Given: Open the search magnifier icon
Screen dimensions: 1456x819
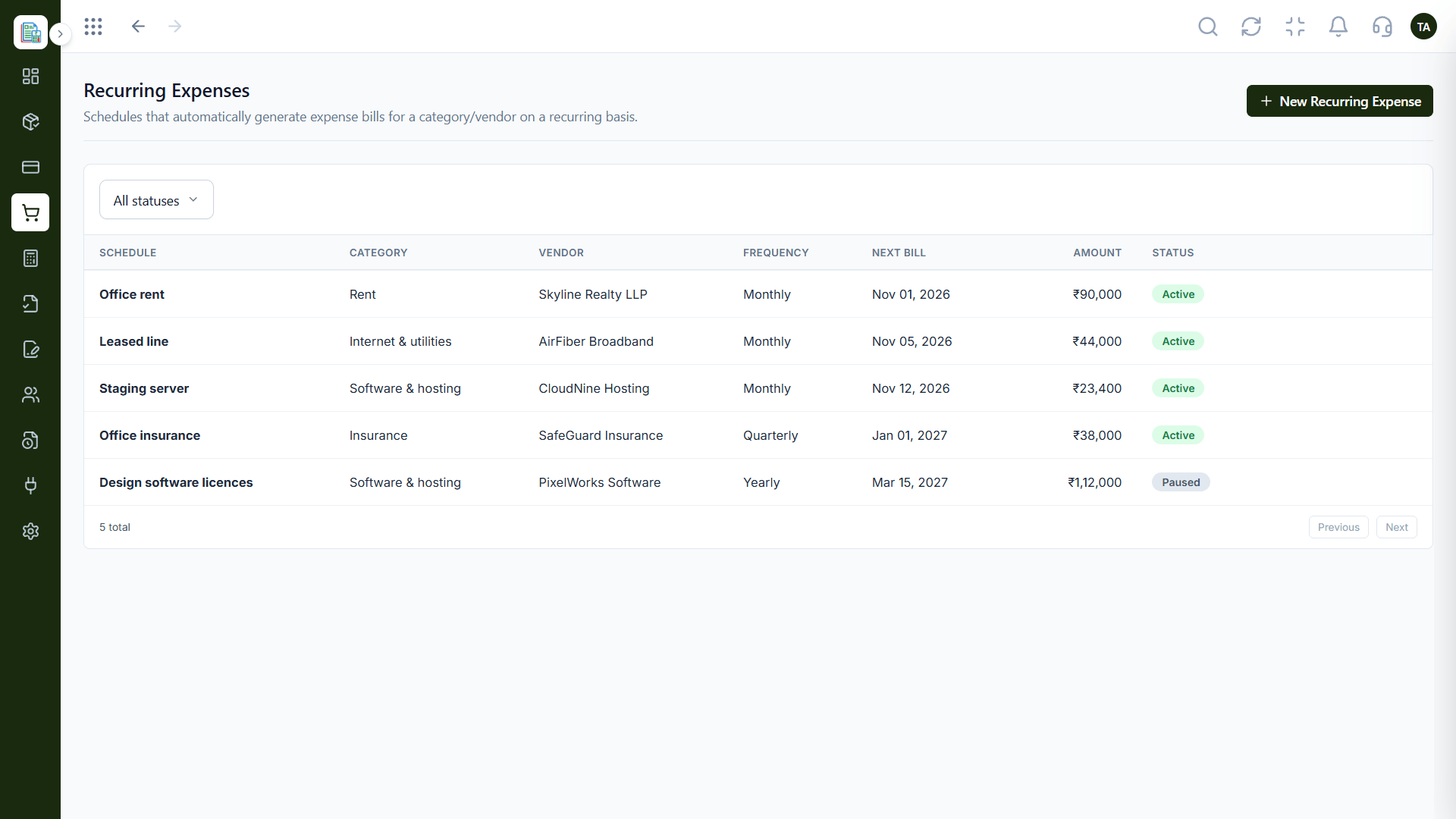Looking at the screenshot, I should (x=1208, y=27).
